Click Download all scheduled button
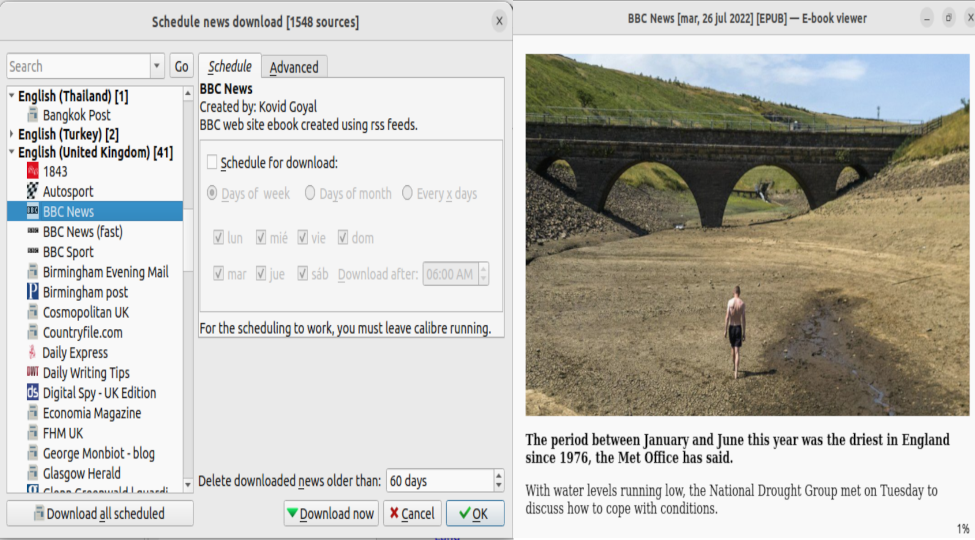975x540 pixels. pyautogui.click(x=100, y=513)
